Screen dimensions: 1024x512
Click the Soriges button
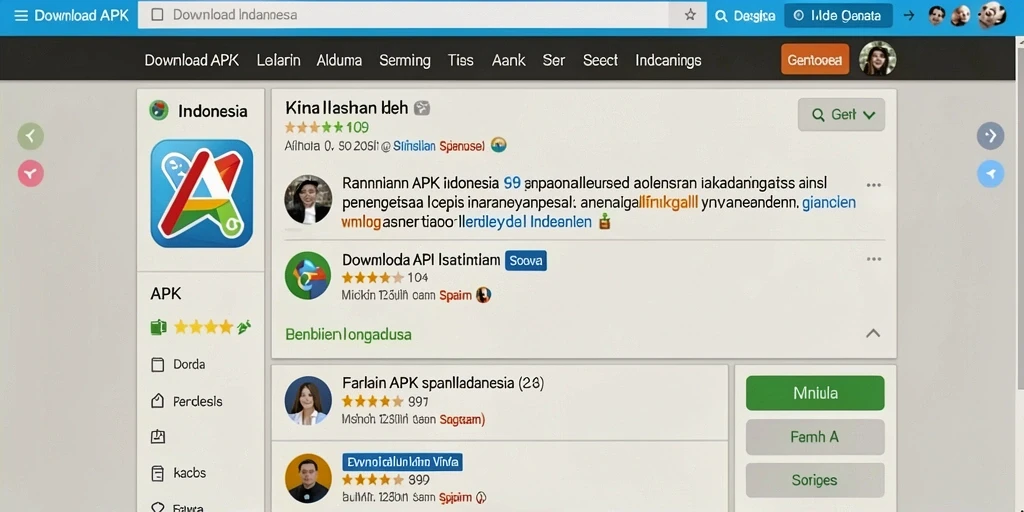(x=815, y=481)
